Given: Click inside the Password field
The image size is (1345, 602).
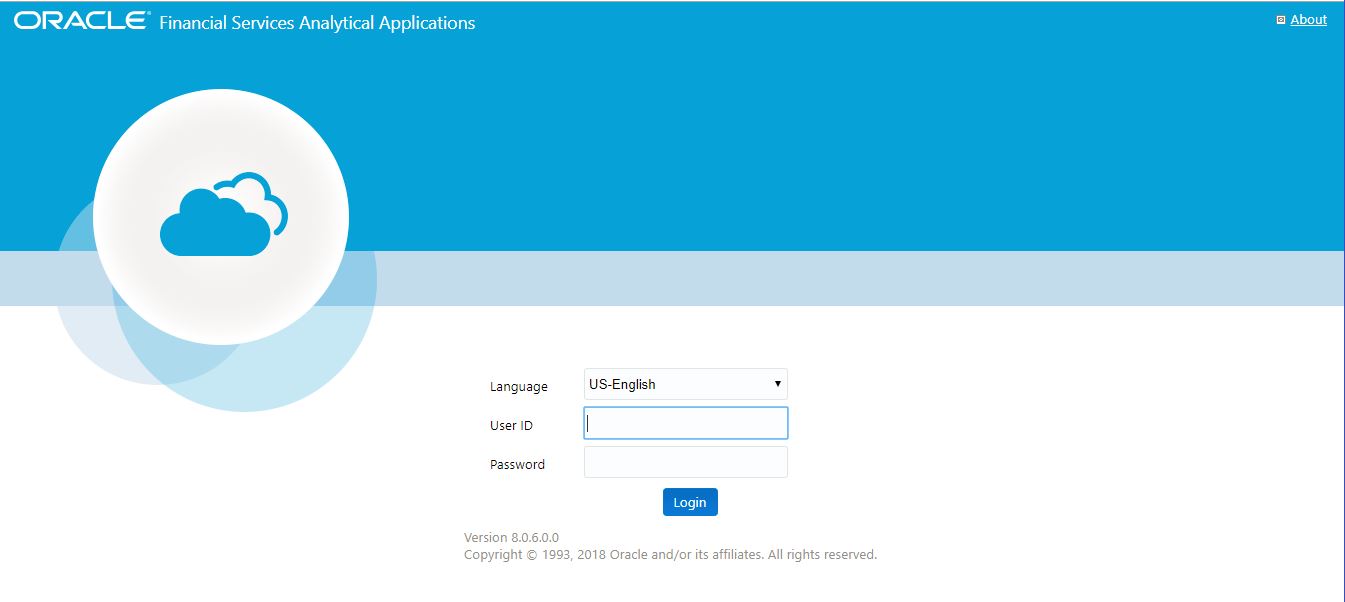Looking at the screenshot, I should click(x=685, y=461).
